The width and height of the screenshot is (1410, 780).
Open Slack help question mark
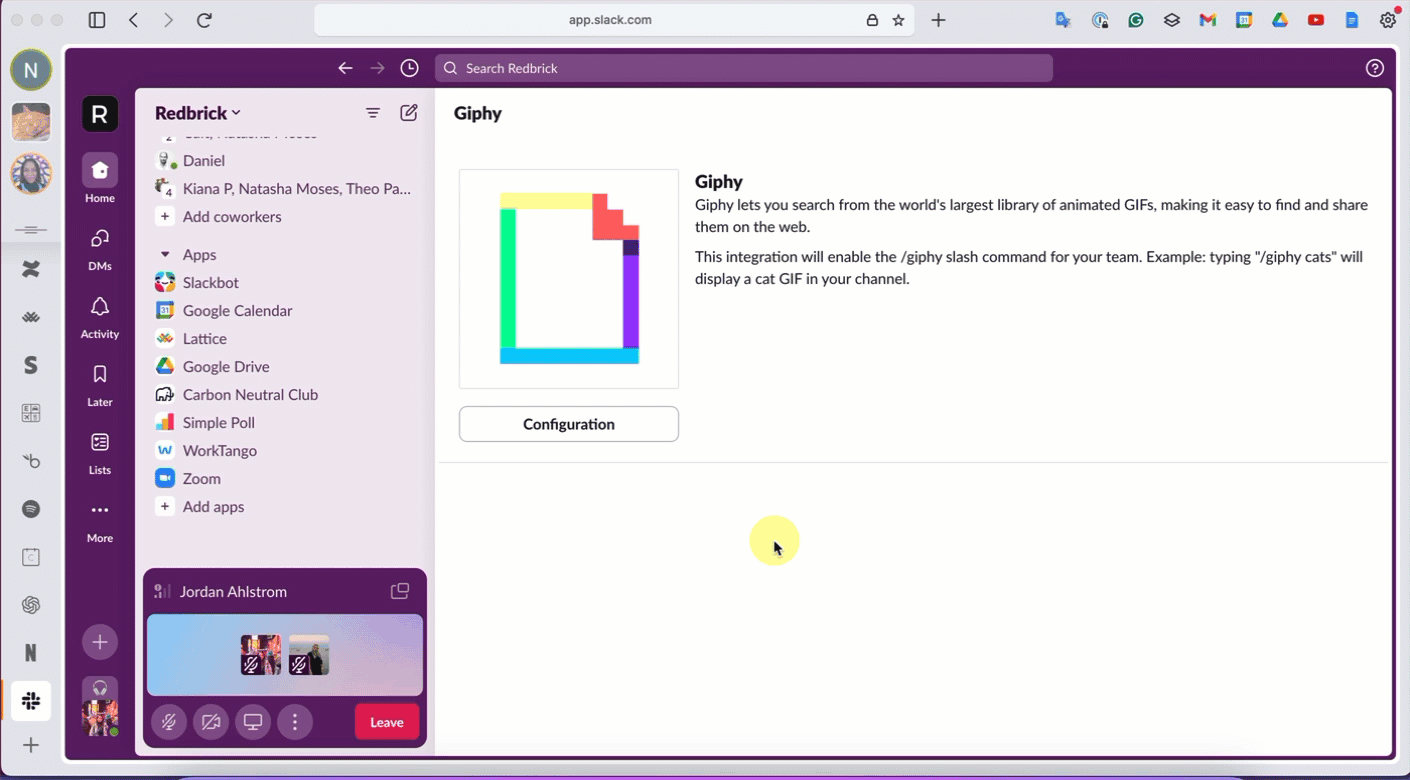pos(1375,68)
